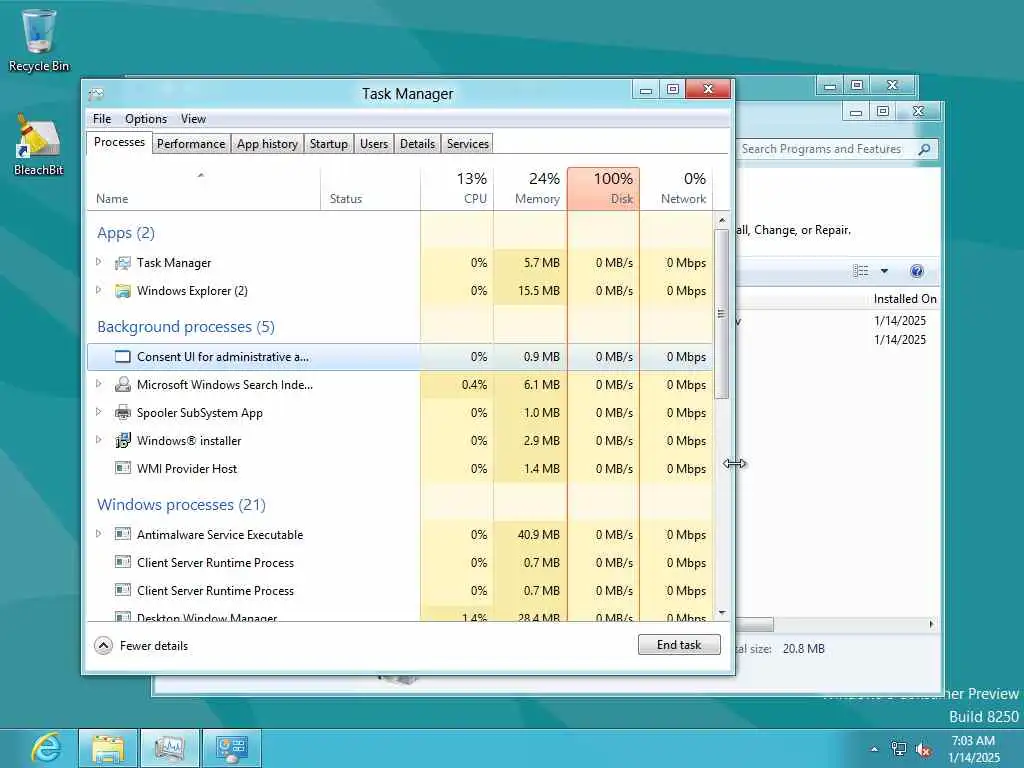Click the Background processes (5) group header
1024x768 pixels.
click(x=186, y=327)
